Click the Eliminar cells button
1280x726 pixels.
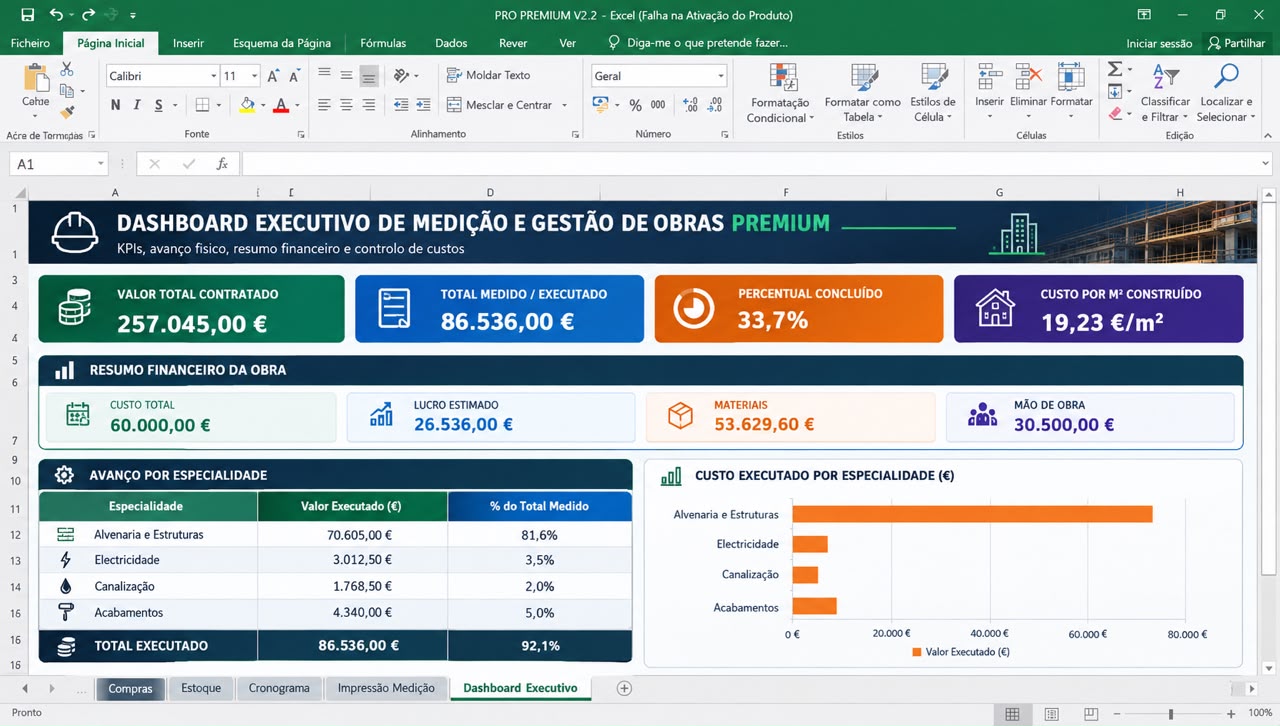pos(1028,91)
